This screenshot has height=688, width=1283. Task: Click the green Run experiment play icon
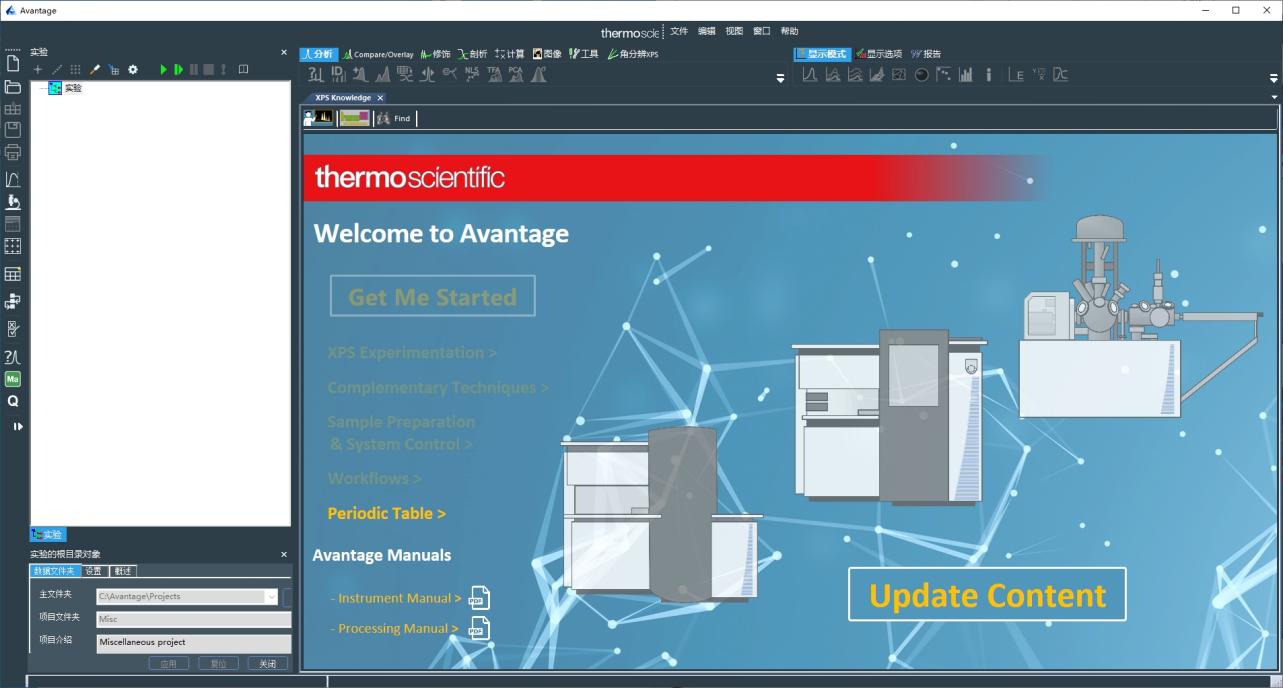pos(164,70)
